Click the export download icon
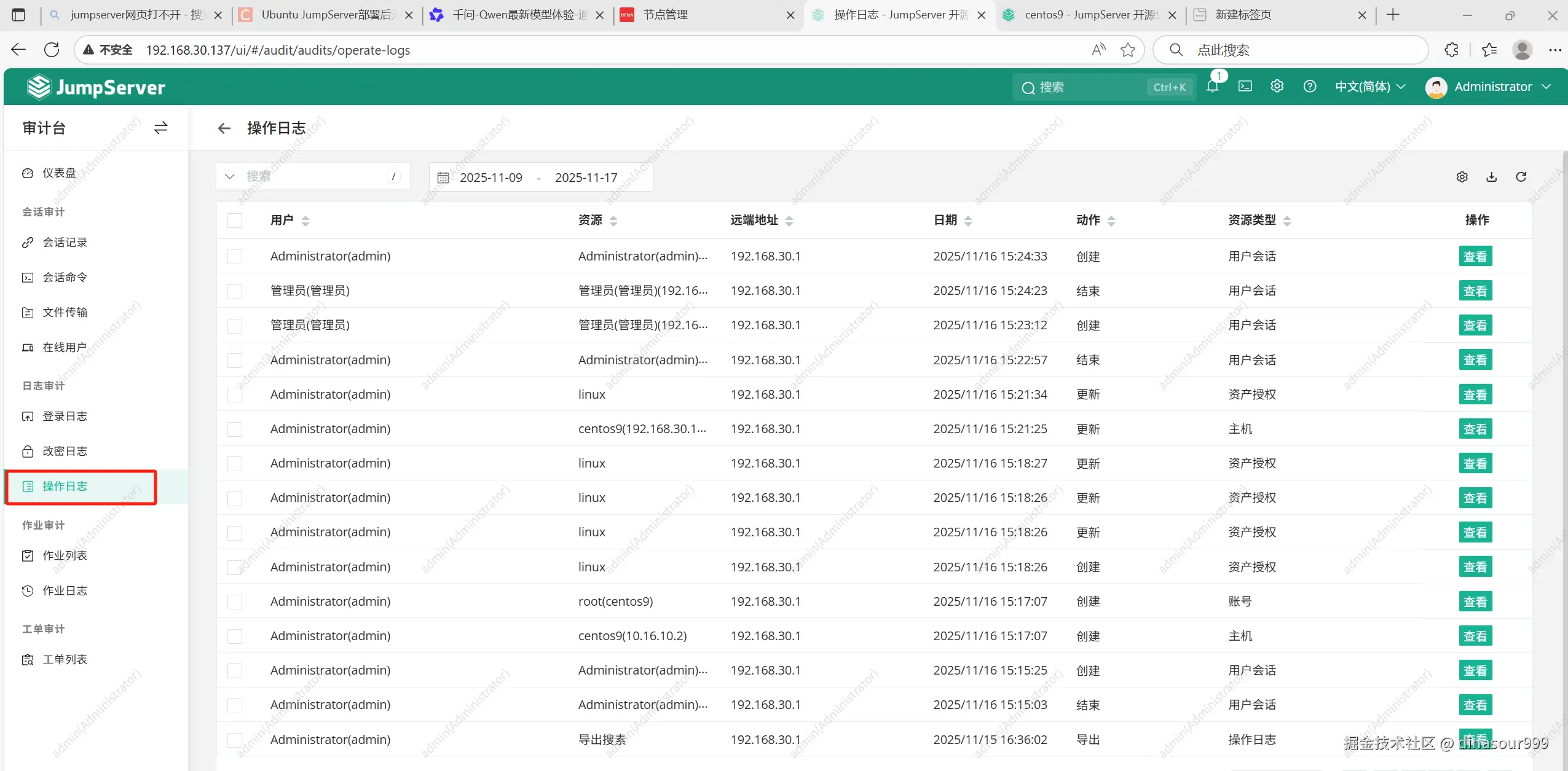The width and height of the screenshot is (1568, 771). (1492, 177)
